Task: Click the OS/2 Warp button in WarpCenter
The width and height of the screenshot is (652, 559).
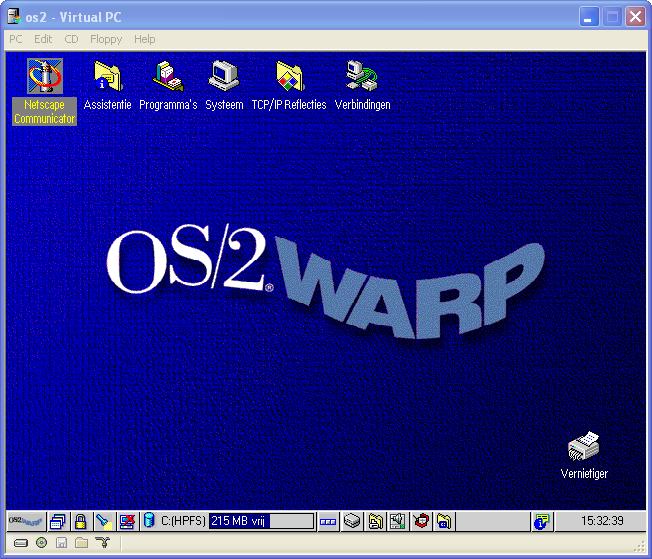Action: tap(26, 521)
